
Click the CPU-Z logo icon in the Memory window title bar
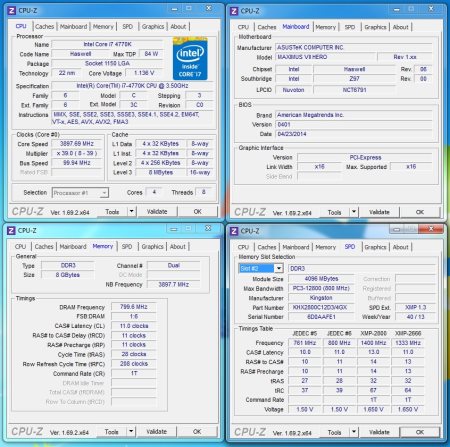[x=11, y=230]
